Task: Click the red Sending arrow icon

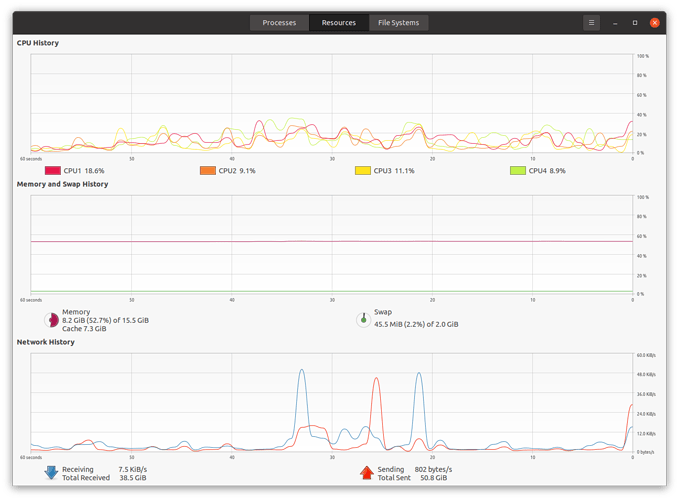Action: (367, 473)
